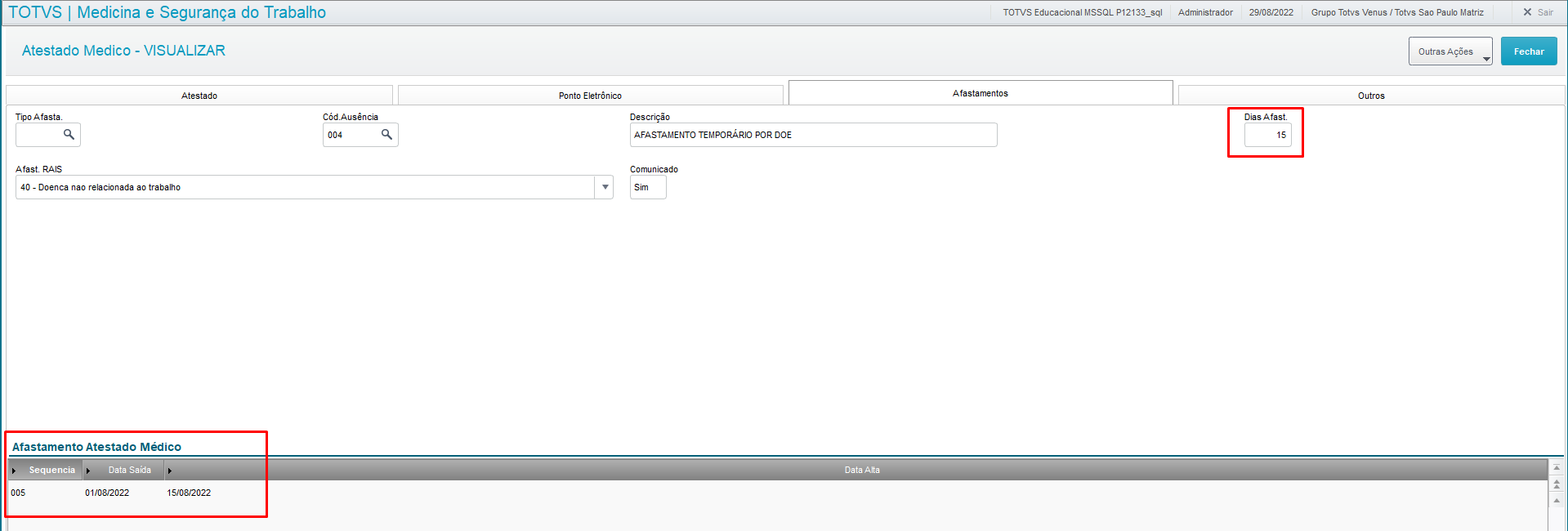The image size is (1568, 531).
Task: Switch to the Ponto Eletrônico tab
Action: point(590,96)
